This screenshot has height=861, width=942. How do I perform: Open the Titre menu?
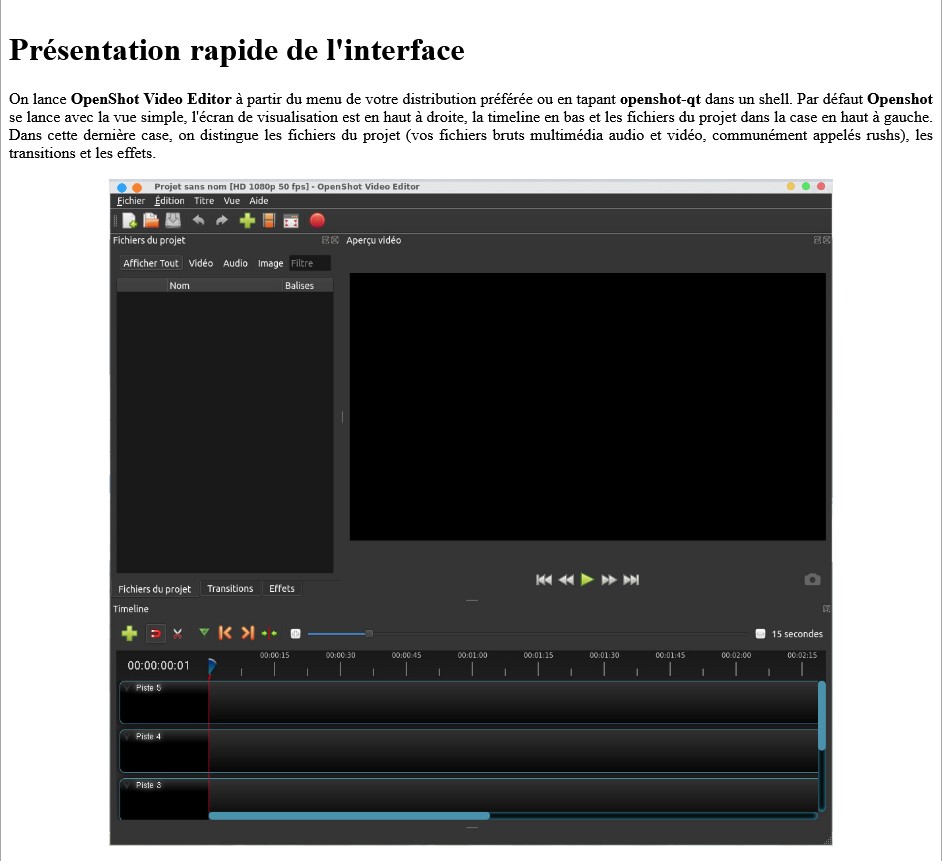204,201
